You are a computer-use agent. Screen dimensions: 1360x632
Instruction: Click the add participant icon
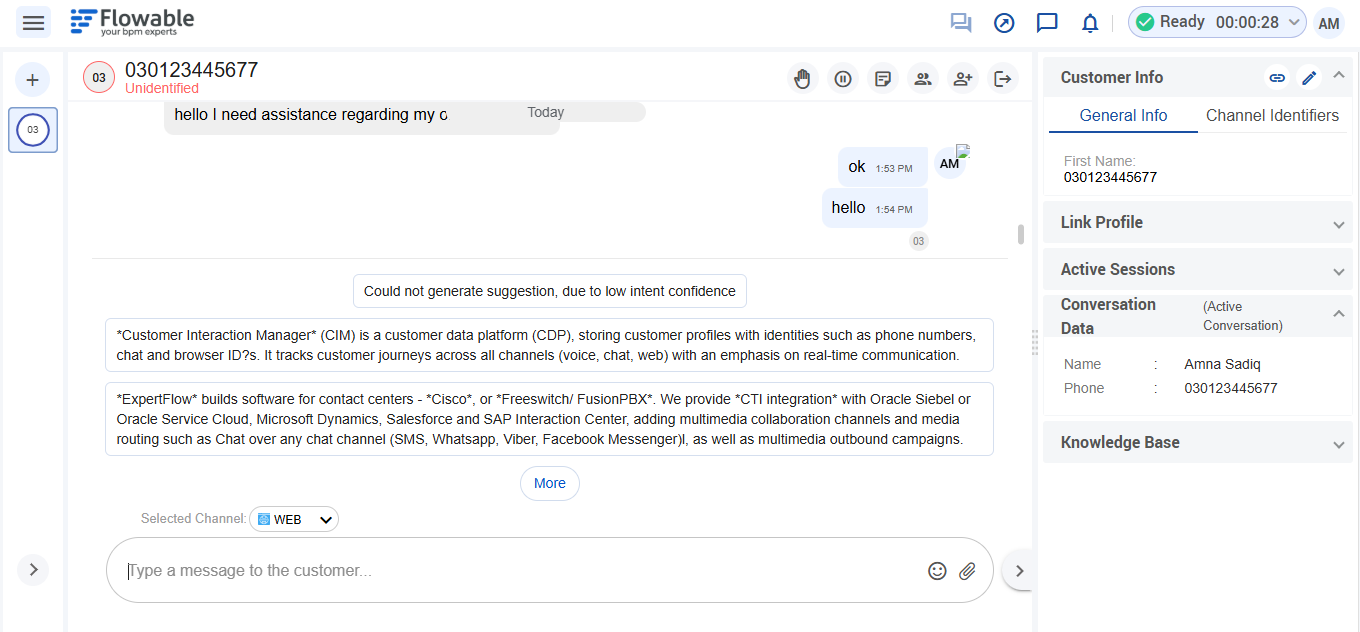point(962,78)
